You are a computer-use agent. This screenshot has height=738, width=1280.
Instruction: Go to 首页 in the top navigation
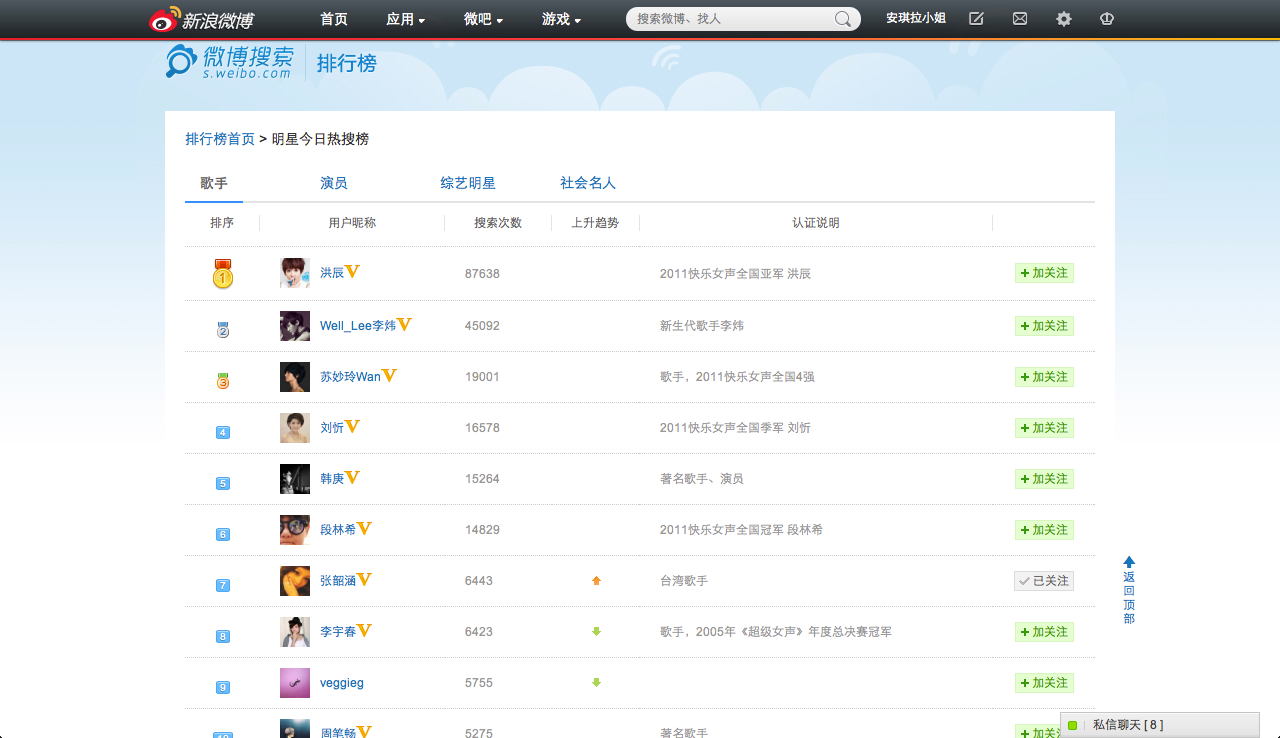pyautogui.click(x=334, y=19)
